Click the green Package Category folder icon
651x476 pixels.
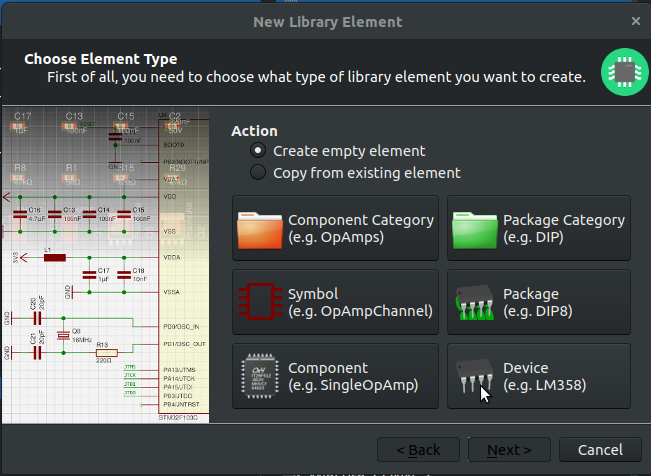coord(475,230)
